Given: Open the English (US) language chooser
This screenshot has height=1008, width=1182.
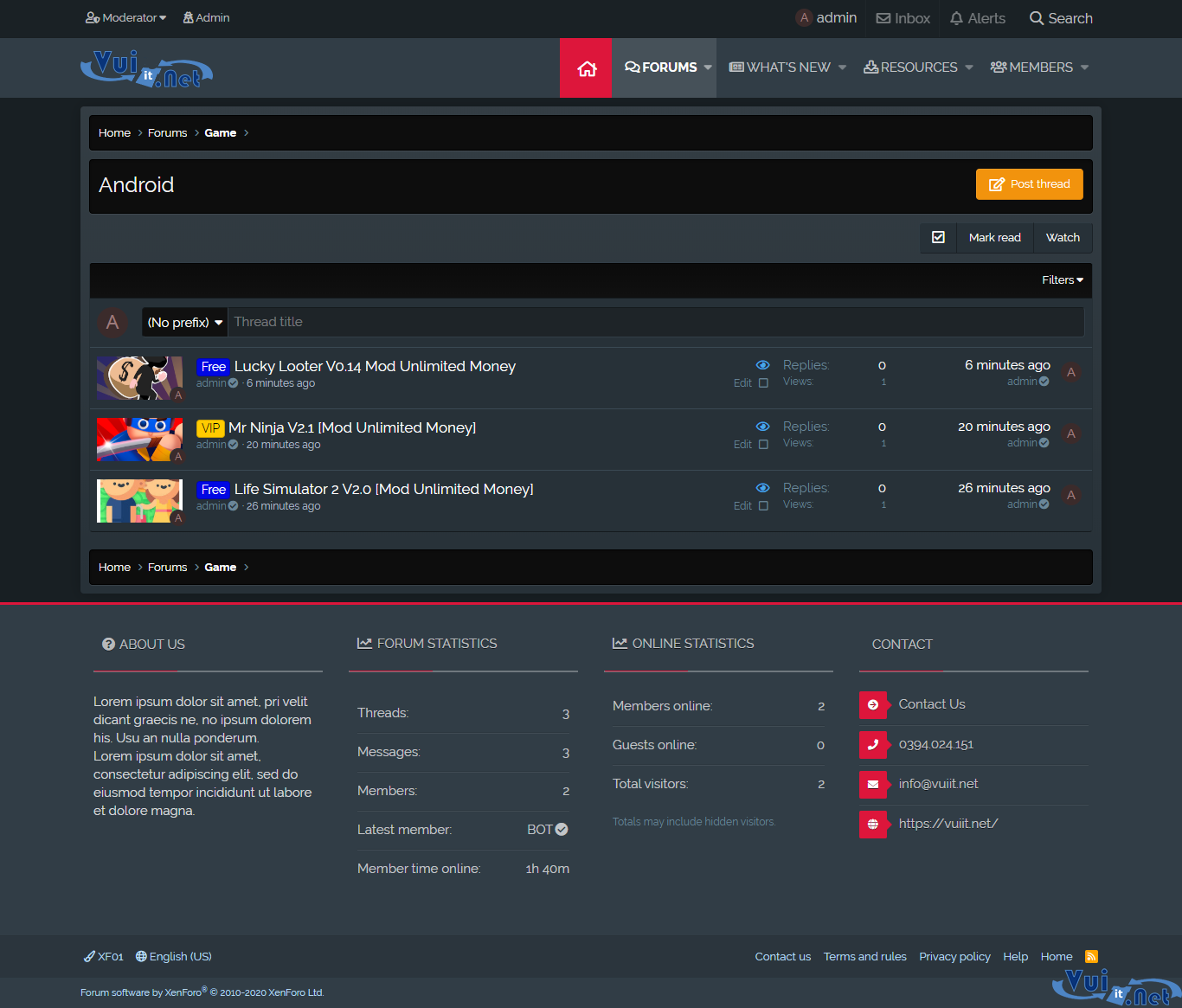Looking at the screenshot, I should click(173, 956).
